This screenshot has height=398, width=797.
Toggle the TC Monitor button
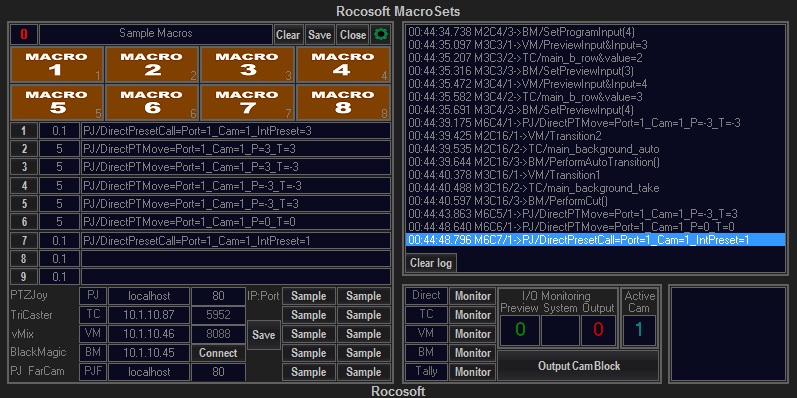(x=473, y=315)
